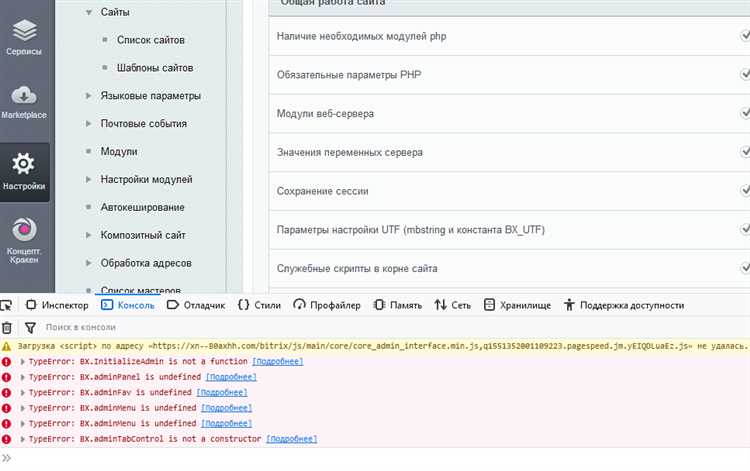
Task: Select Значения переменных сервера row
Action: pos(509,153)
